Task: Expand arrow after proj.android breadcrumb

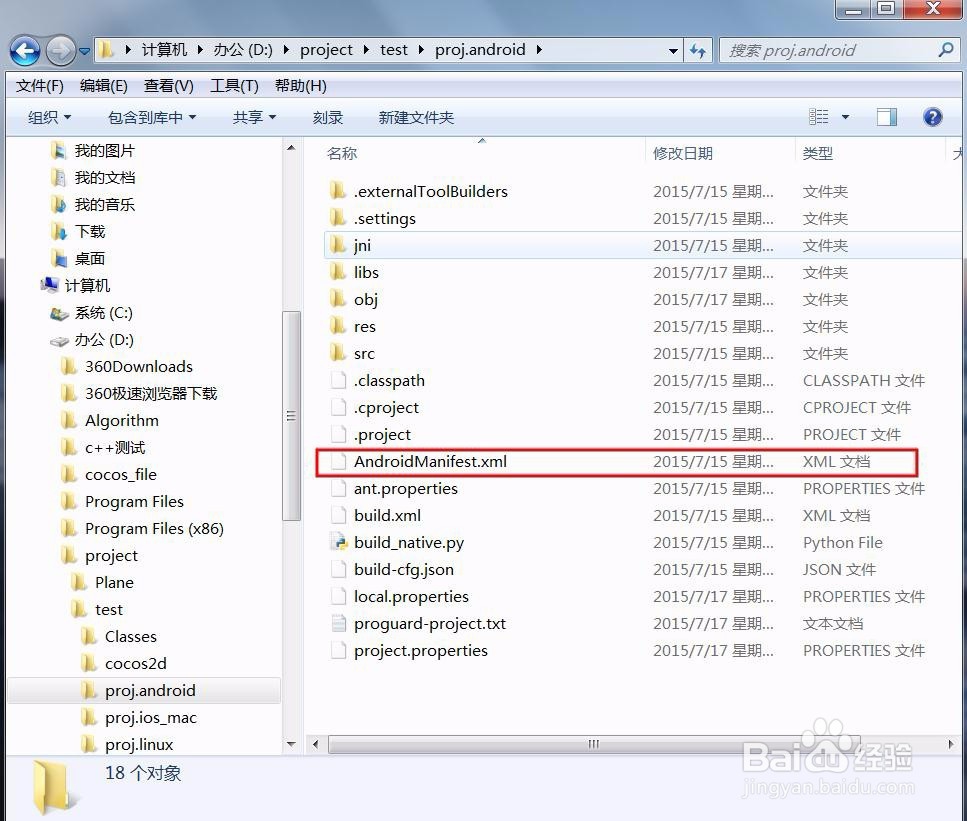Action: pos(539,50)
